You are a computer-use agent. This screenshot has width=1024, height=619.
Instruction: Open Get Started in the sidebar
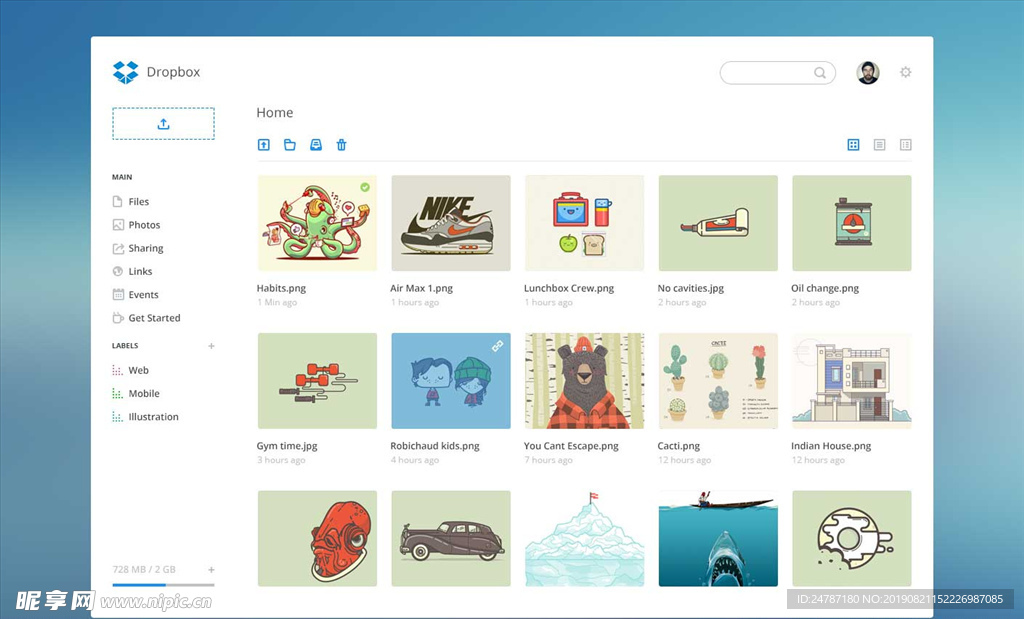point(146,319)
